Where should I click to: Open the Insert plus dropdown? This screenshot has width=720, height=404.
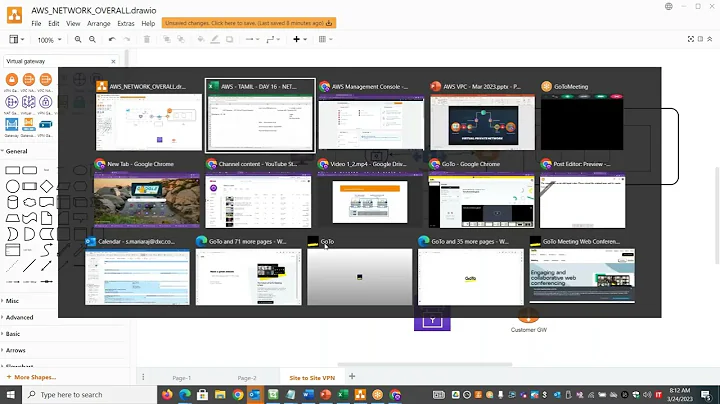click(x=299, y=39)
